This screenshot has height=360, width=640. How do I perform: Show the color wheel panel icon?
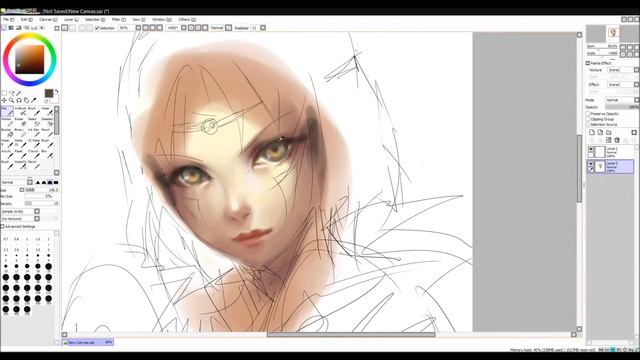tap(4, 28)
